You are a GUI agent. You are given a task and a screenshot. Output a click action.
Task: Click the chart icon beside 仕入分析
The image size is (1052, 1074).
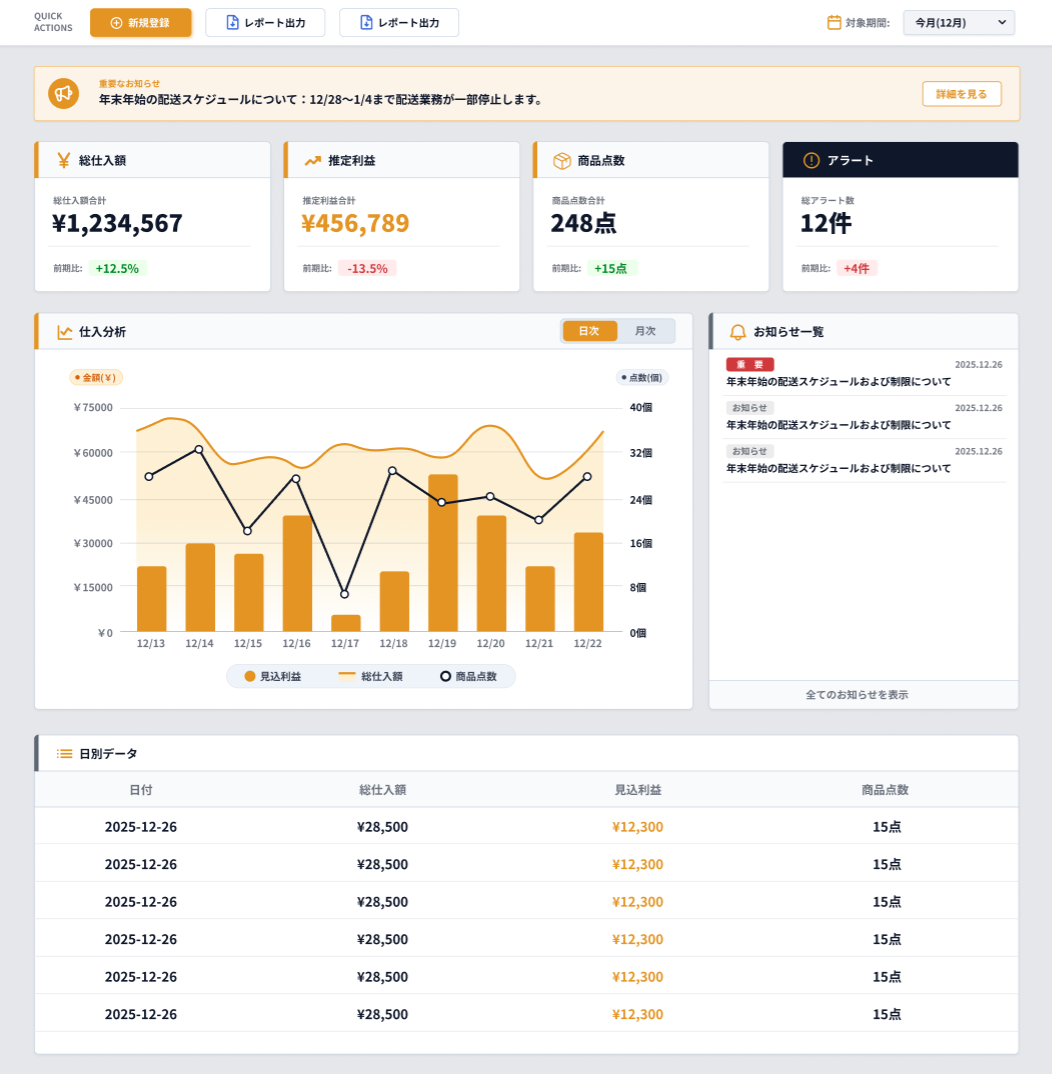(65, 332)
